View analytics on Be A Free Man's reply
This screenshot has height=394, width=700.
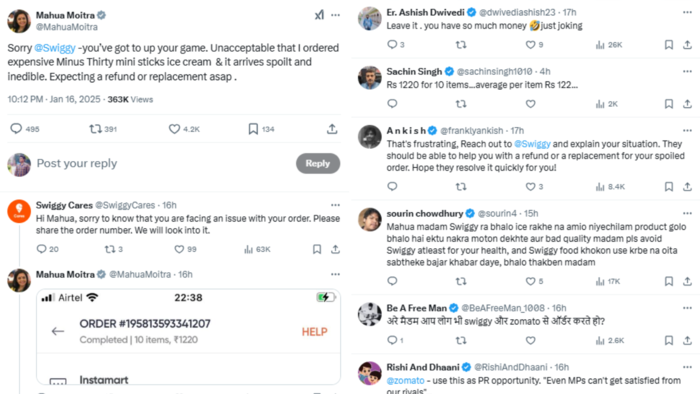pyautogui.click(x=610, y=340)
